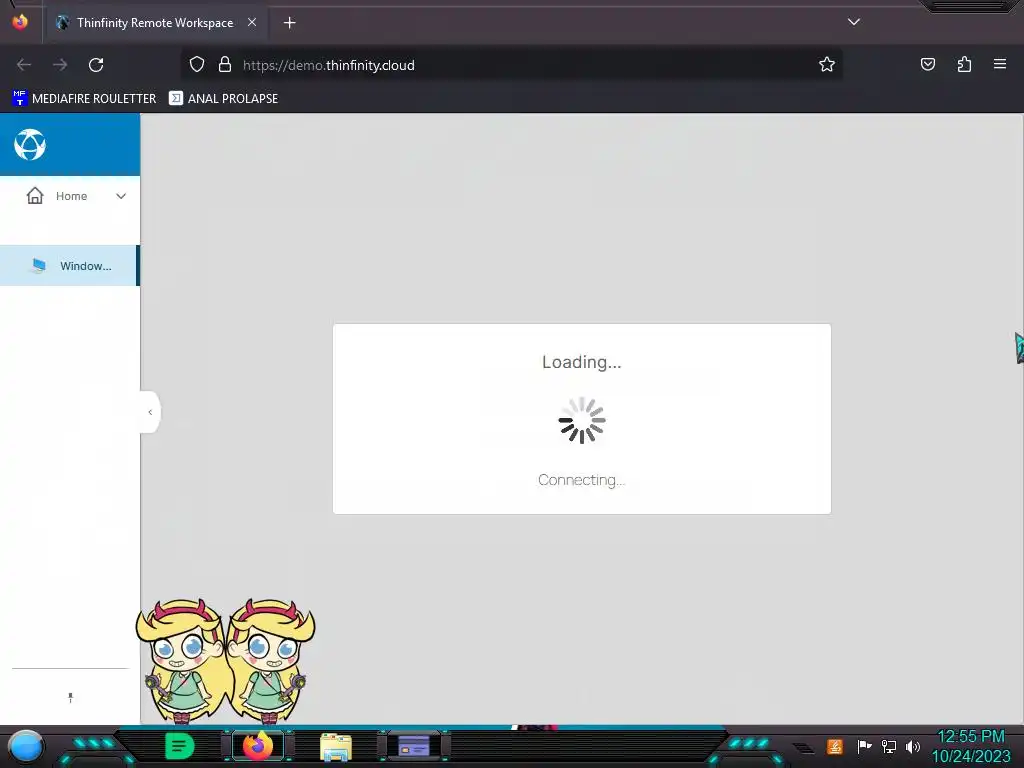Close the Thinfinity Remote Workspace tab
This screenshot has height=768, width=1024.
point(252,22)
